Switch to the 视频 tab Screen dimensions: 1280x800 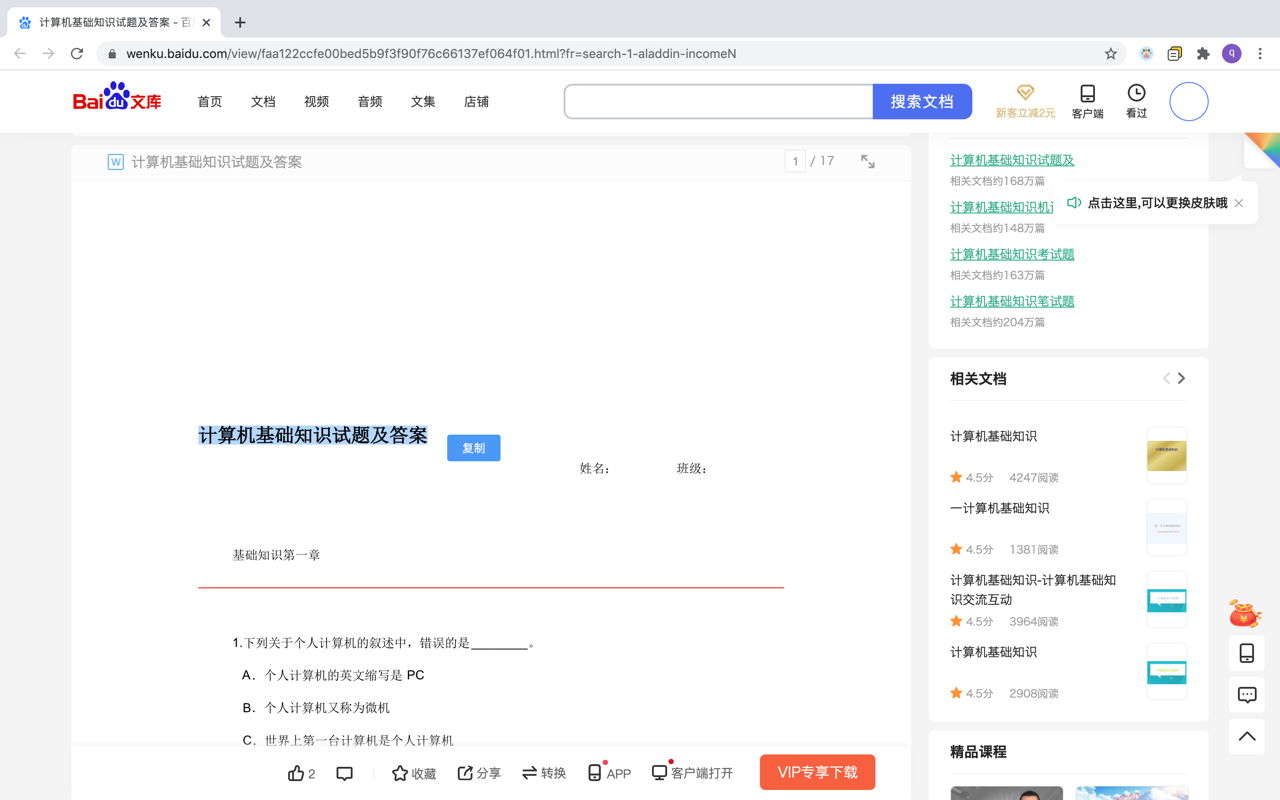coord(316,101)
